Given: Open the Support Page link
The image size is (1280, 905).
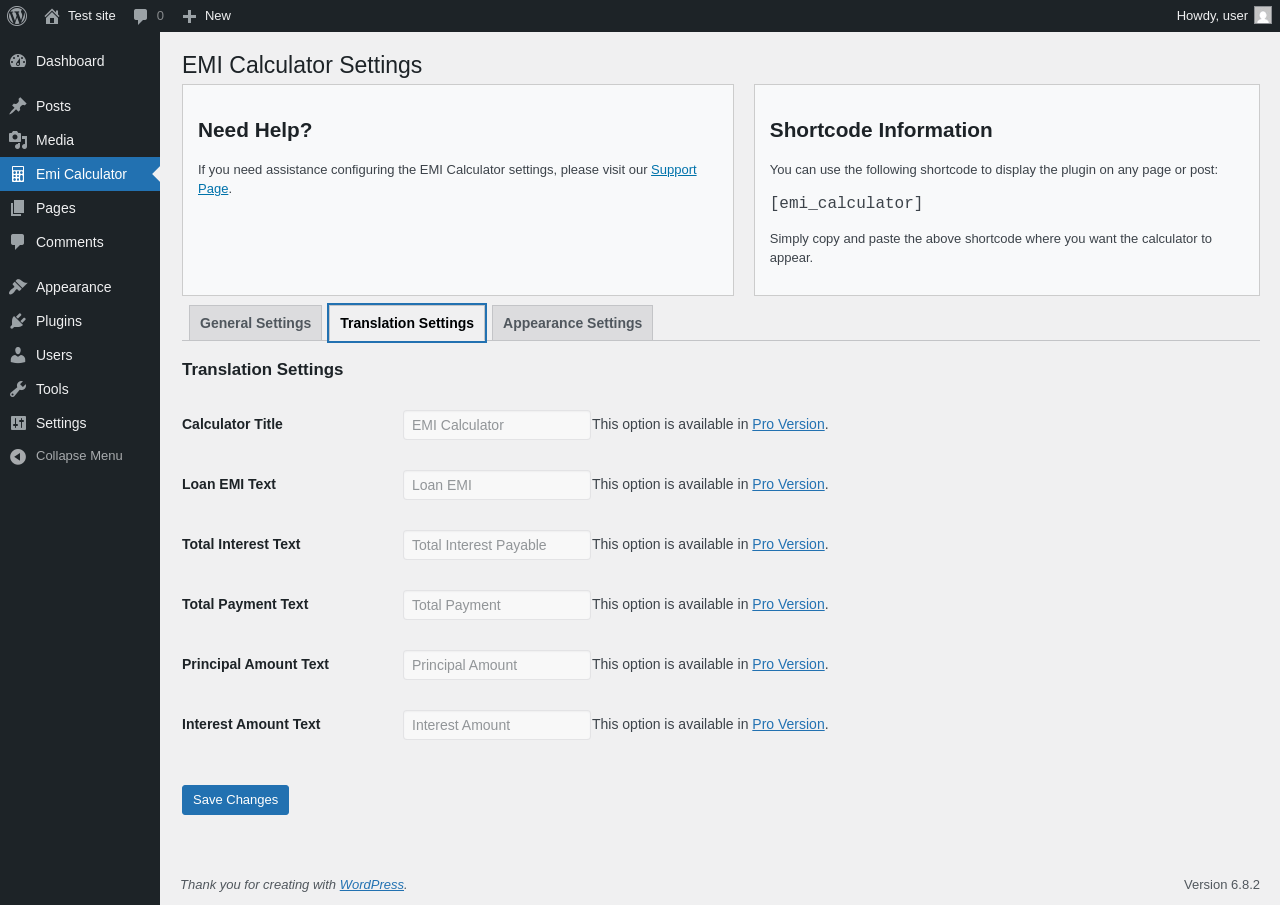Looking at the screenshot, I should (x=674, y=170).
